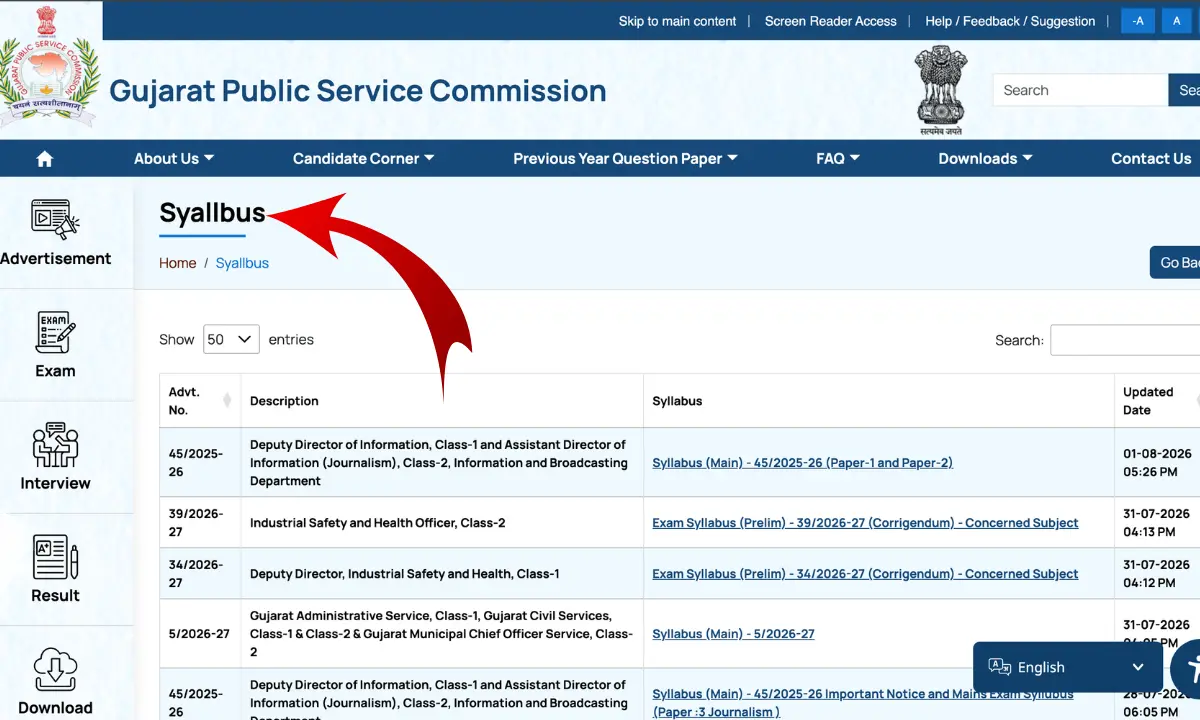
Task: Select the '39/2026-27' advt number cell
Action: pos(199,523)
